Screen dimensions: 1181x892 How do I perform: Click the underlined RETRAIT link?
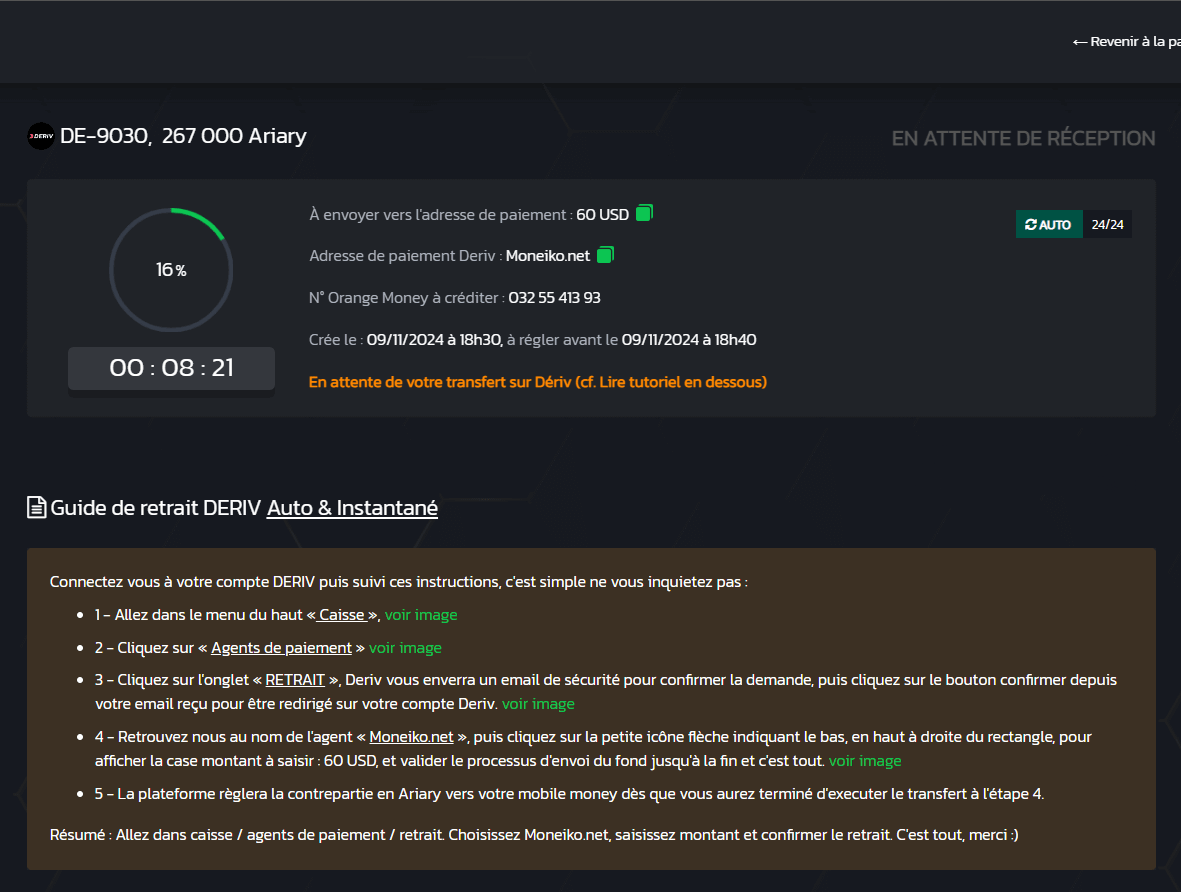coord(295,680)
